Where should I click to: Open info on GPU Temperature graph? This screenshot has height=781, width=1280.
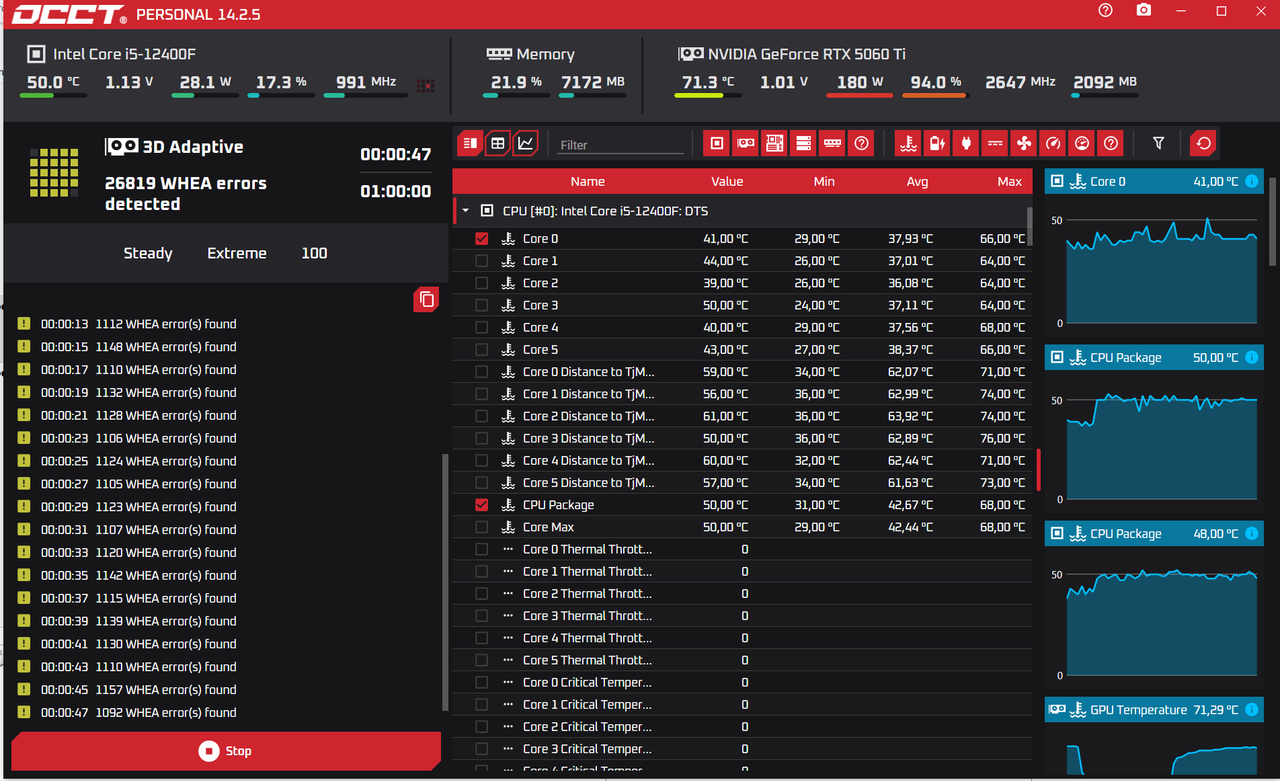pyautogui.click(x=1252, y=710)
